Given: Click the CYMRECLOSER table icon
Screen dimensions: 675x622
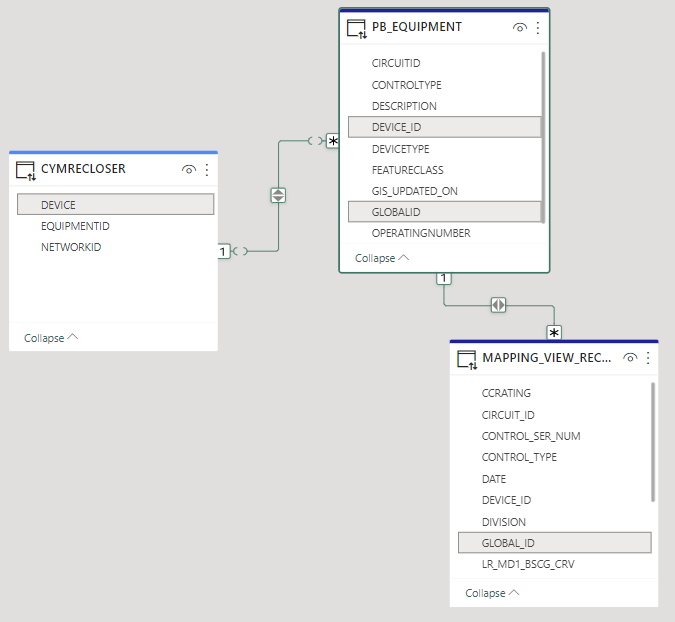Looking at the screenshot, I should 26,170.
